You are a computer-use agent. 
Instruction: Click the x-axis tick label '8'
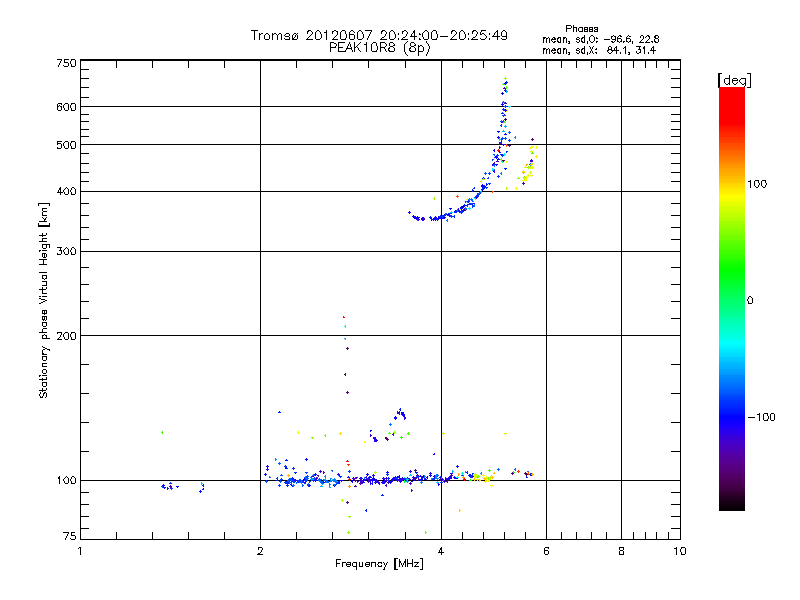tap(621, 551)
